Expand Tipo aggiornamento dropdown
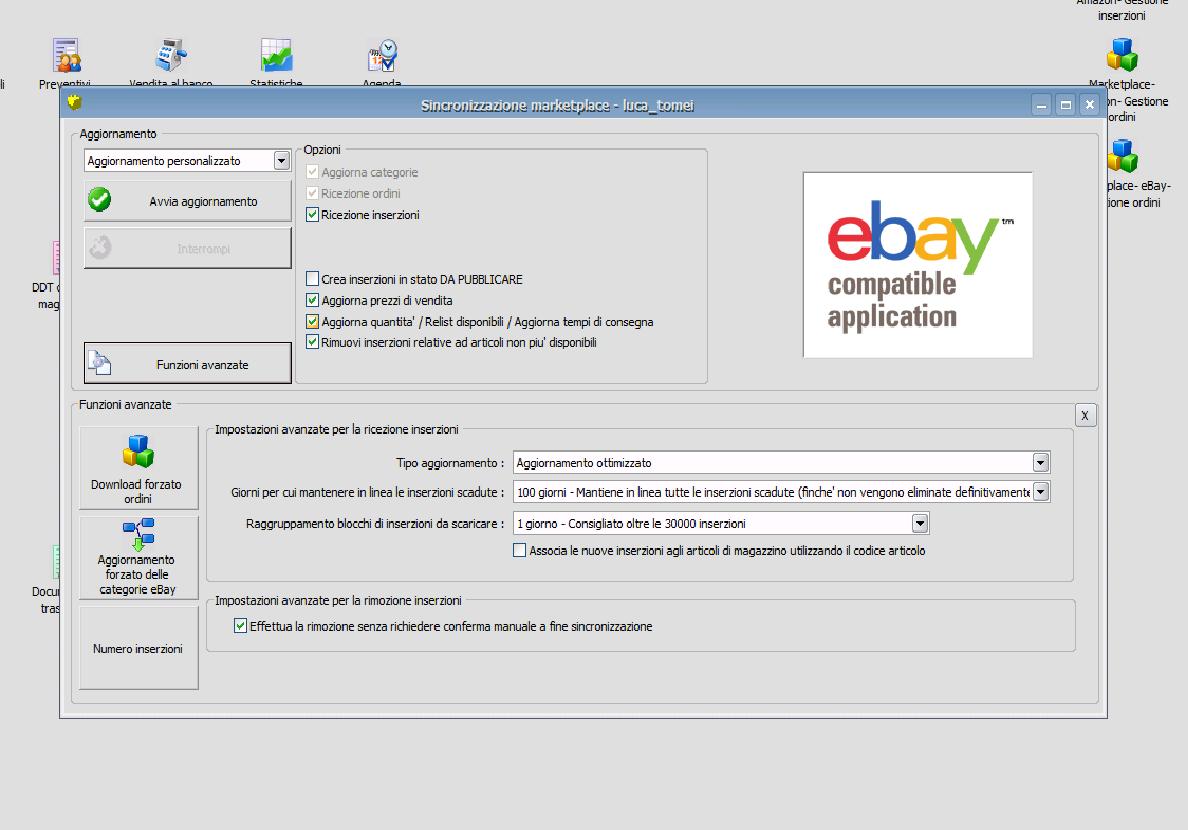The width and height of the screenshot is (1188, 830). [x=1040, y=462]
